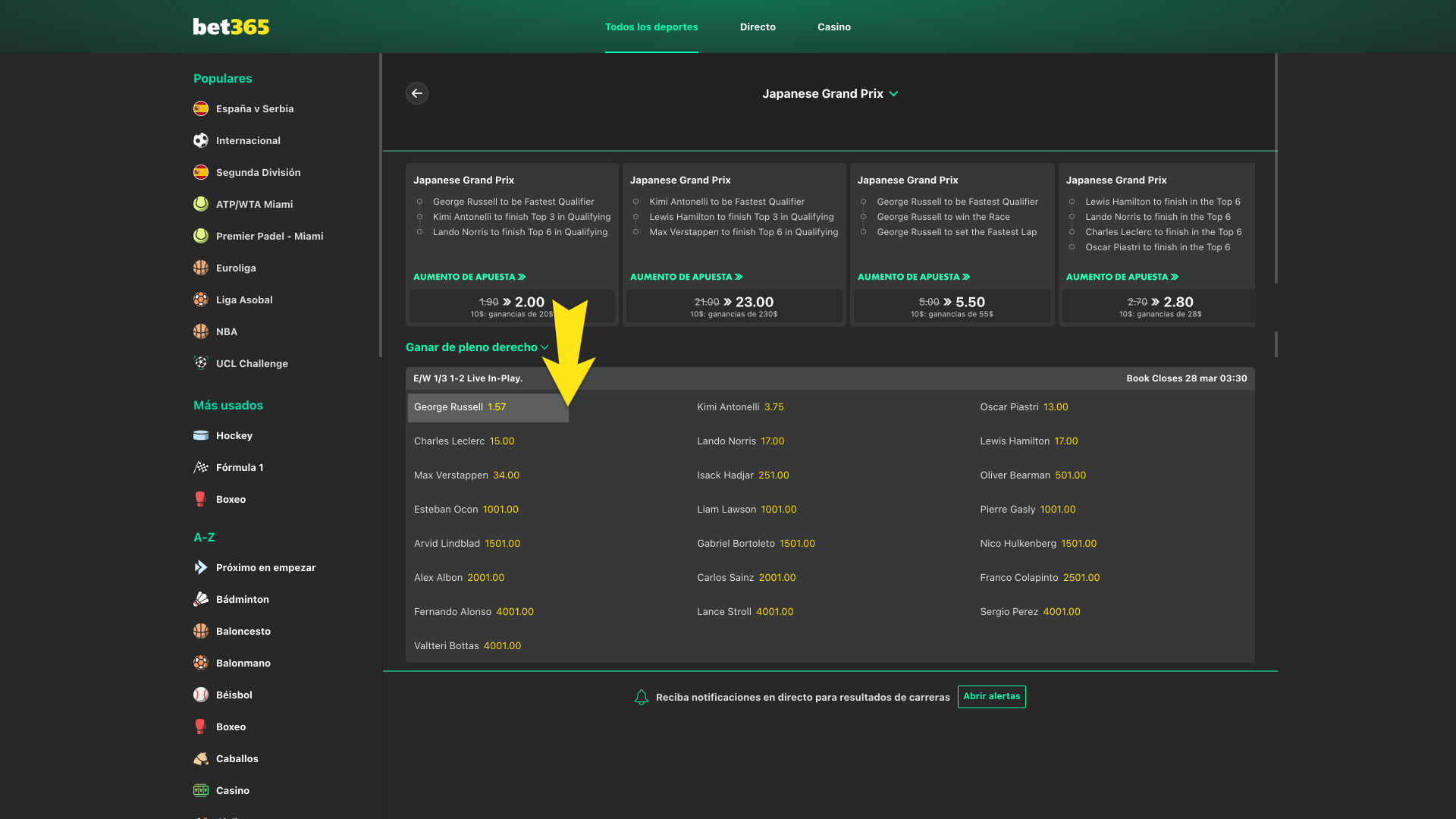1456x819 pixels.
Task: Click the Segunda División flag icon
Action: (x=201, y=172)
